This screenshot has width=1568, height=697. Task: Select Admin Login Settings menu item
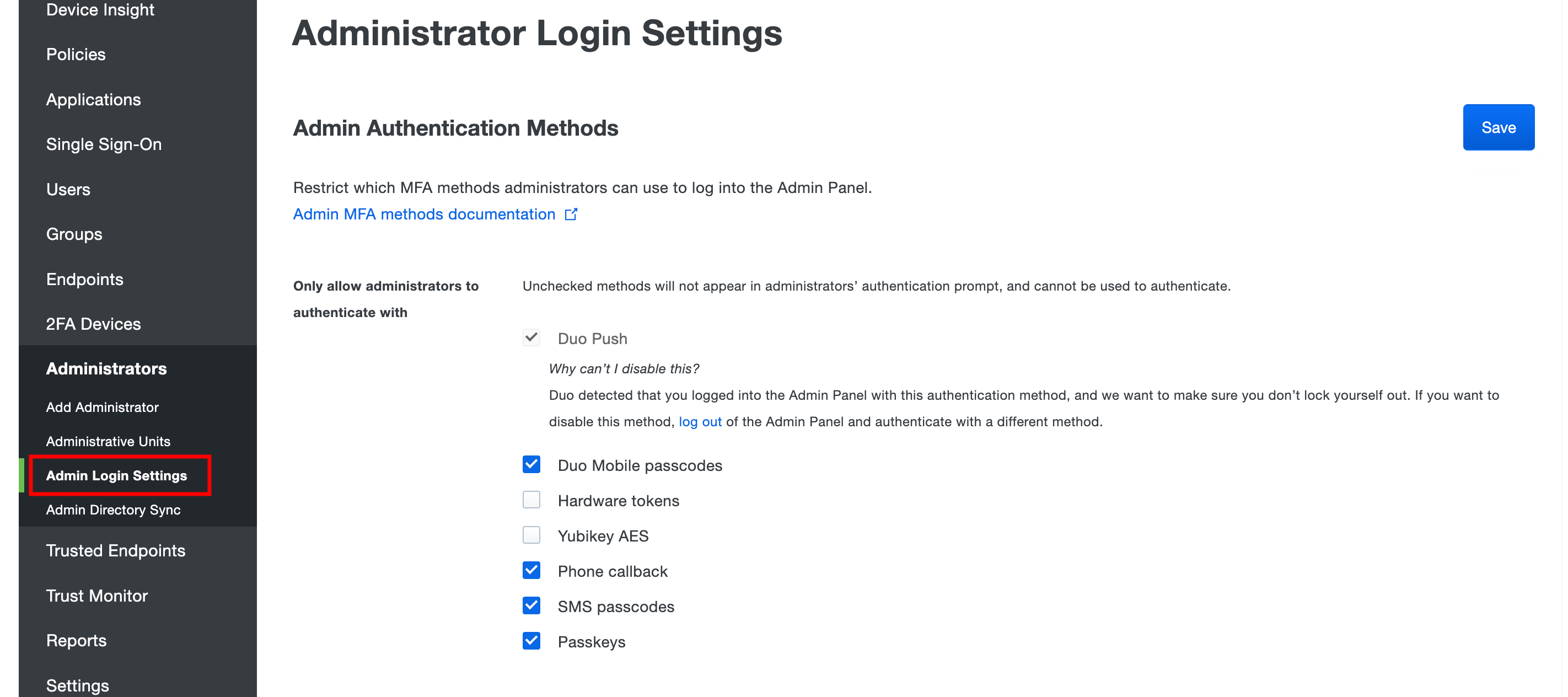(x=117, y=475)
